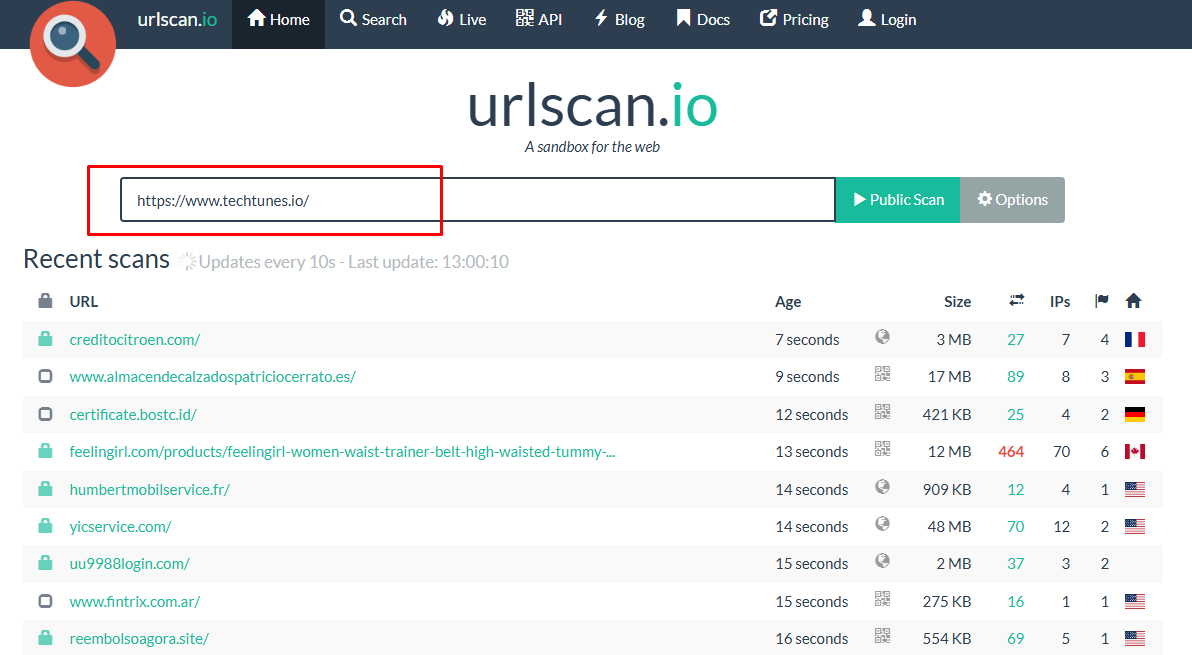Viewport: 1192px width, 655px height.
Task: Click the globe icon beside creditocitroen.com
Action: pos(883,338)
